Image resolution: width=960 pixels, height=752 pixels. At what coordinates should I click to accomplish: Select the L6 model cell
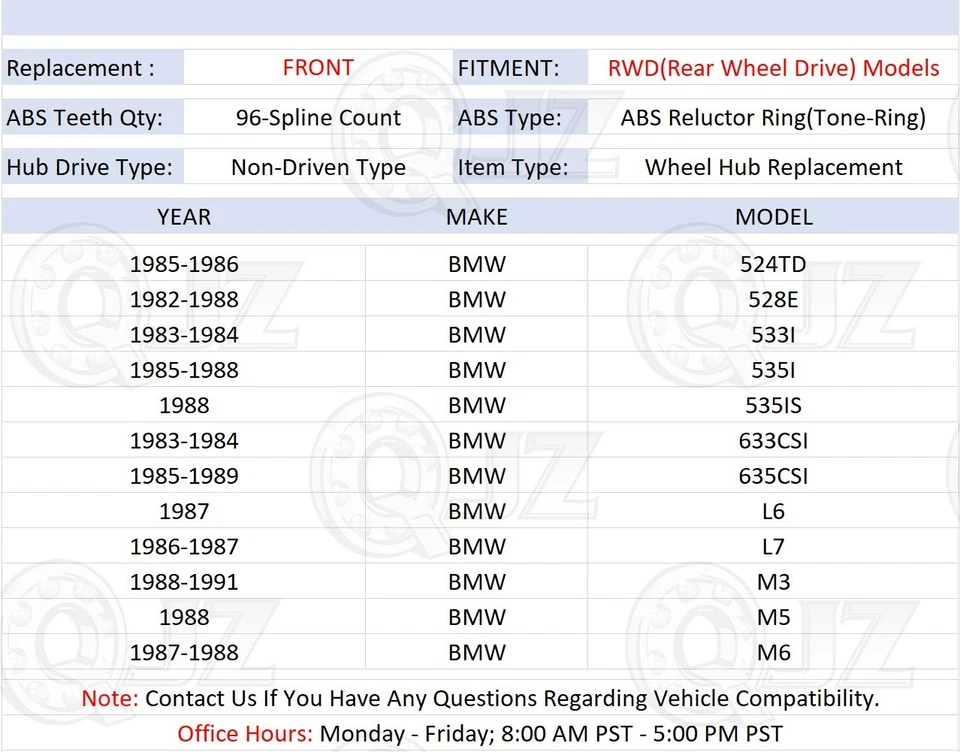tap(773, 511)
